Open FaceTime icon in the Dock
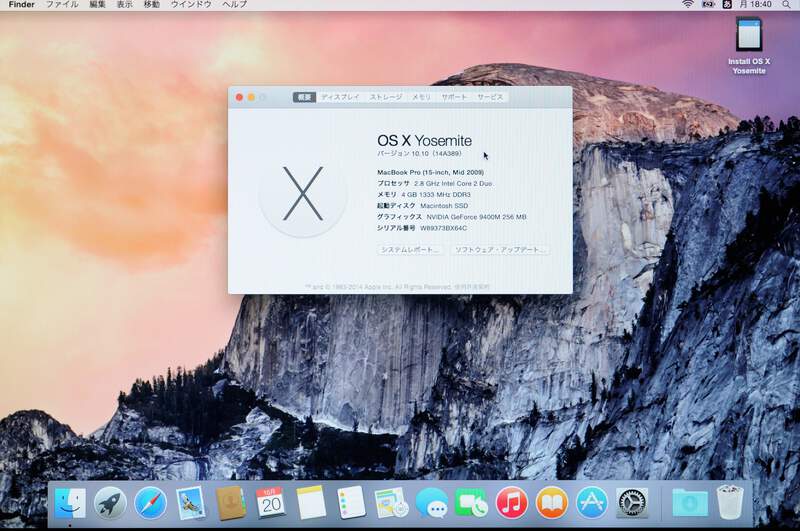The height and width of the screenshot is (531, 800). (471, 503)
